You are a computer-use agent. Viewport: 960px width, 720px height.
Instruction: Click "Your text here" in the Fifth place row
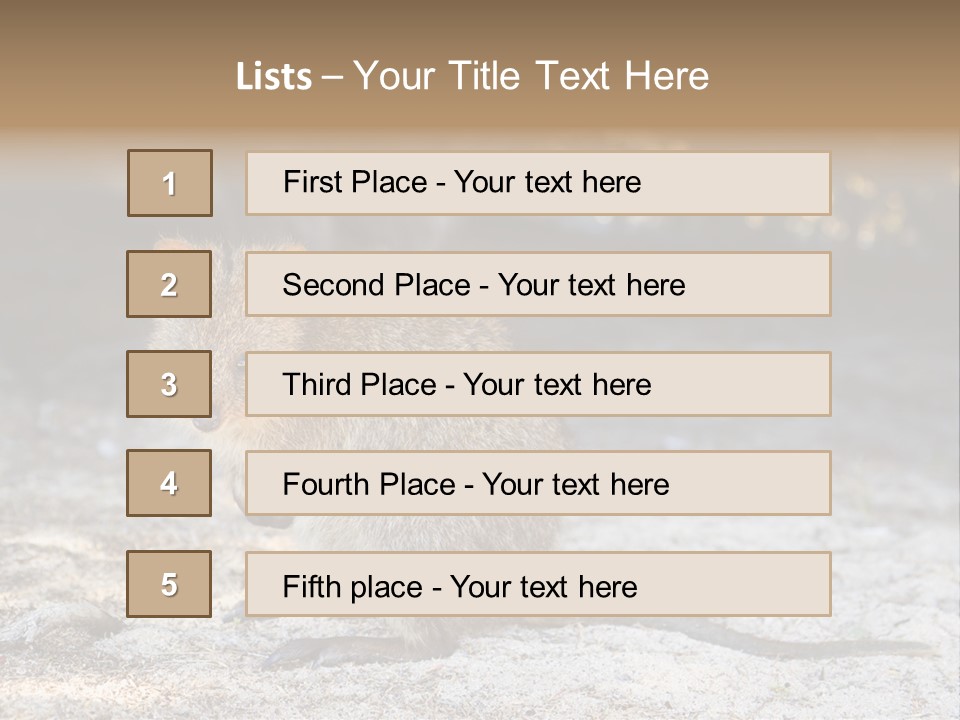tap(543, 586)
